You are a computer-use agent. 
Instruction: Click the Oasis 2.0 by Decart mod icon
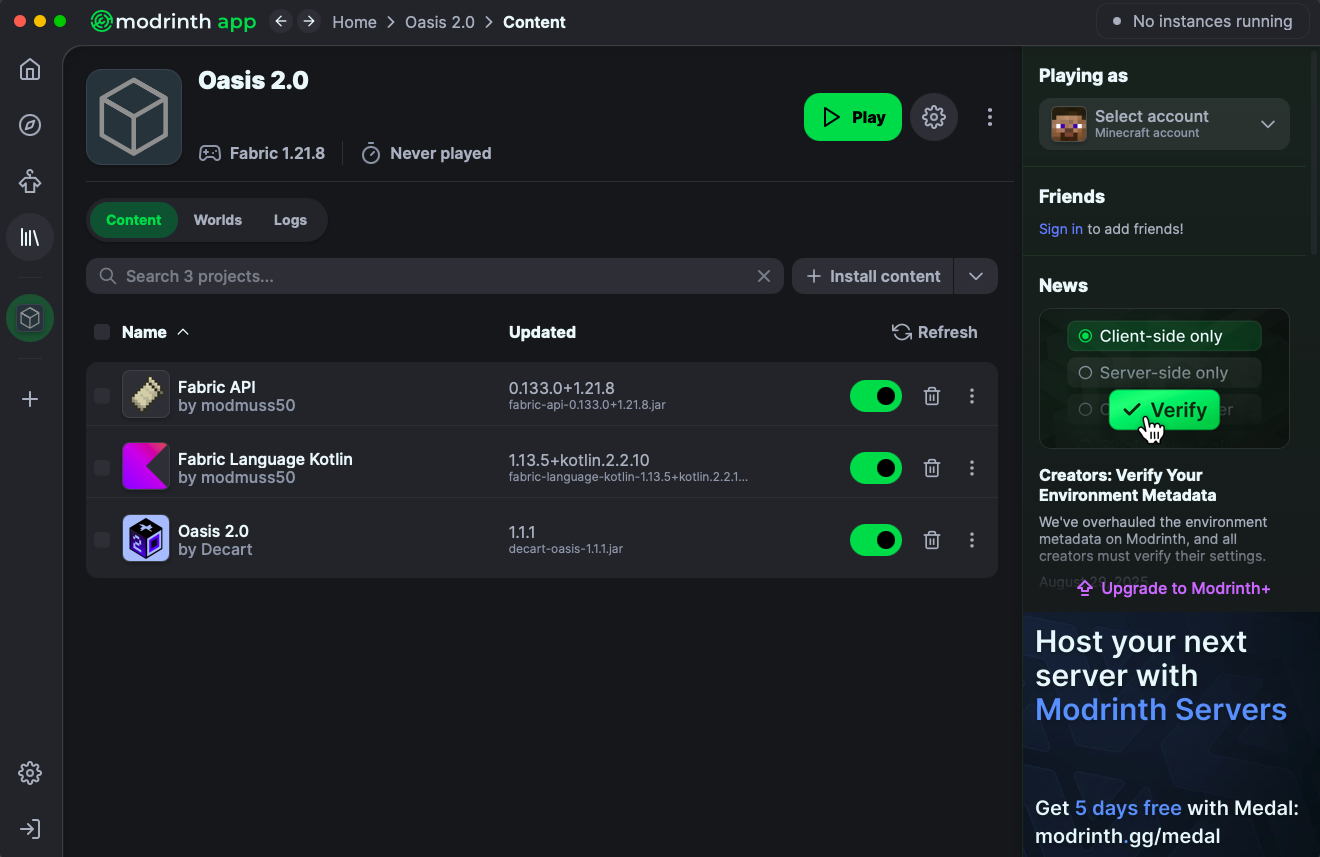[146, 539]
